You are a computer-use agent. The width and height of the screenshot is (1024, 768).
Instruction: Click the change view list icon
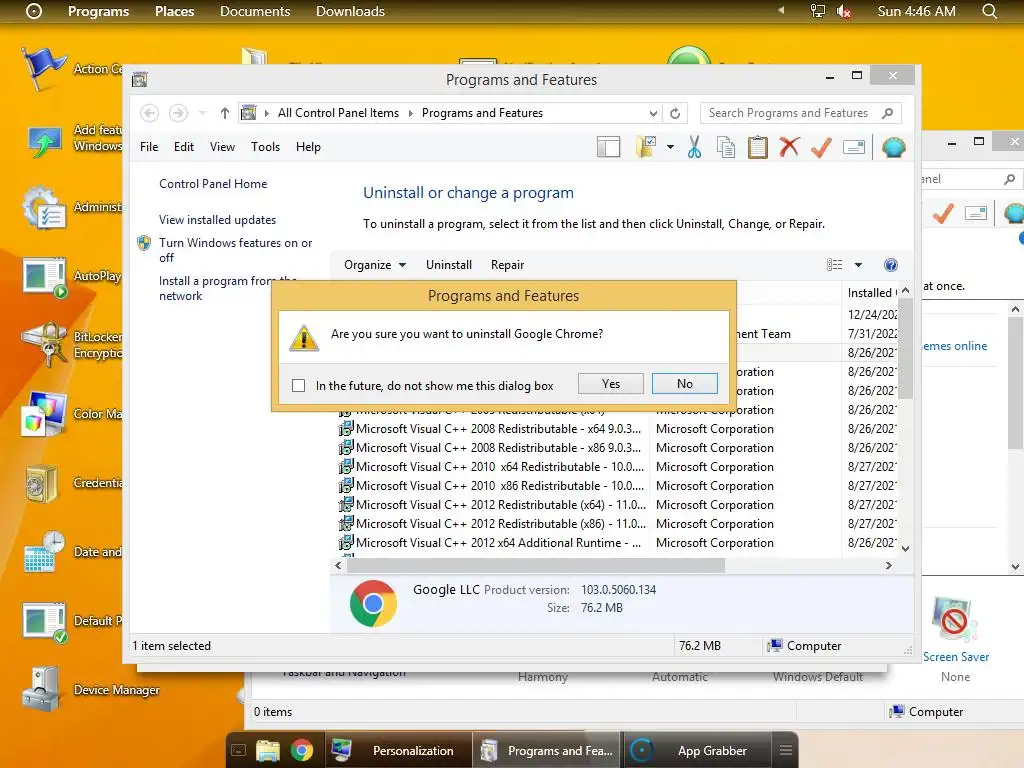tap(834, 264)
